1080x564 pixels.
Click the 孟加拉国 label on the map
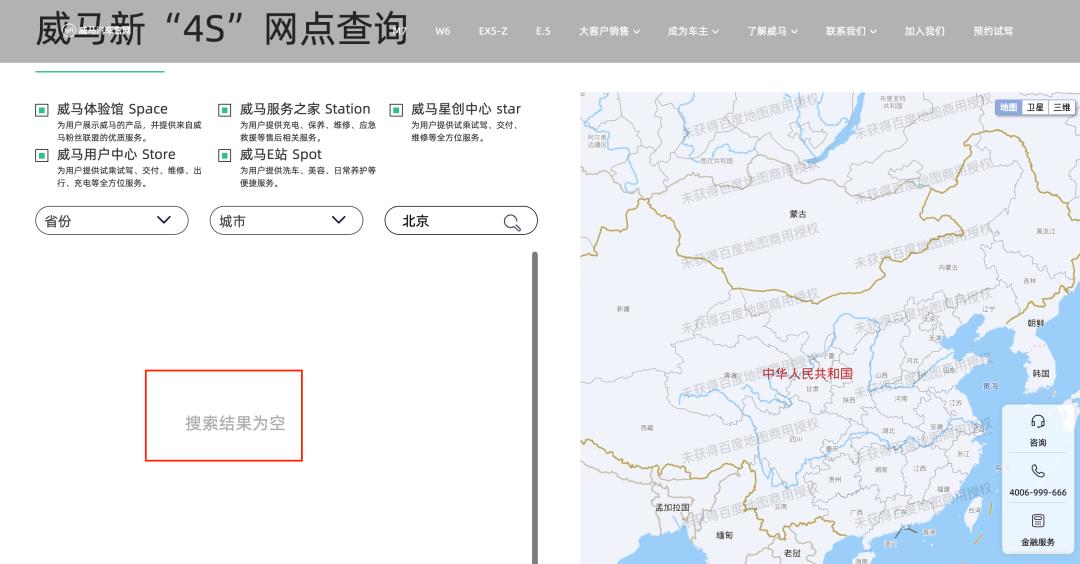[x=672, y=508]
